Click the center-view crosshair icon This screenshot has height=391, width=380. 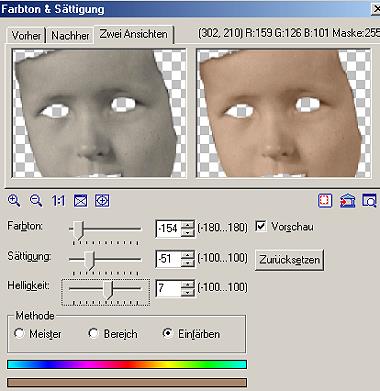[102, 201]
